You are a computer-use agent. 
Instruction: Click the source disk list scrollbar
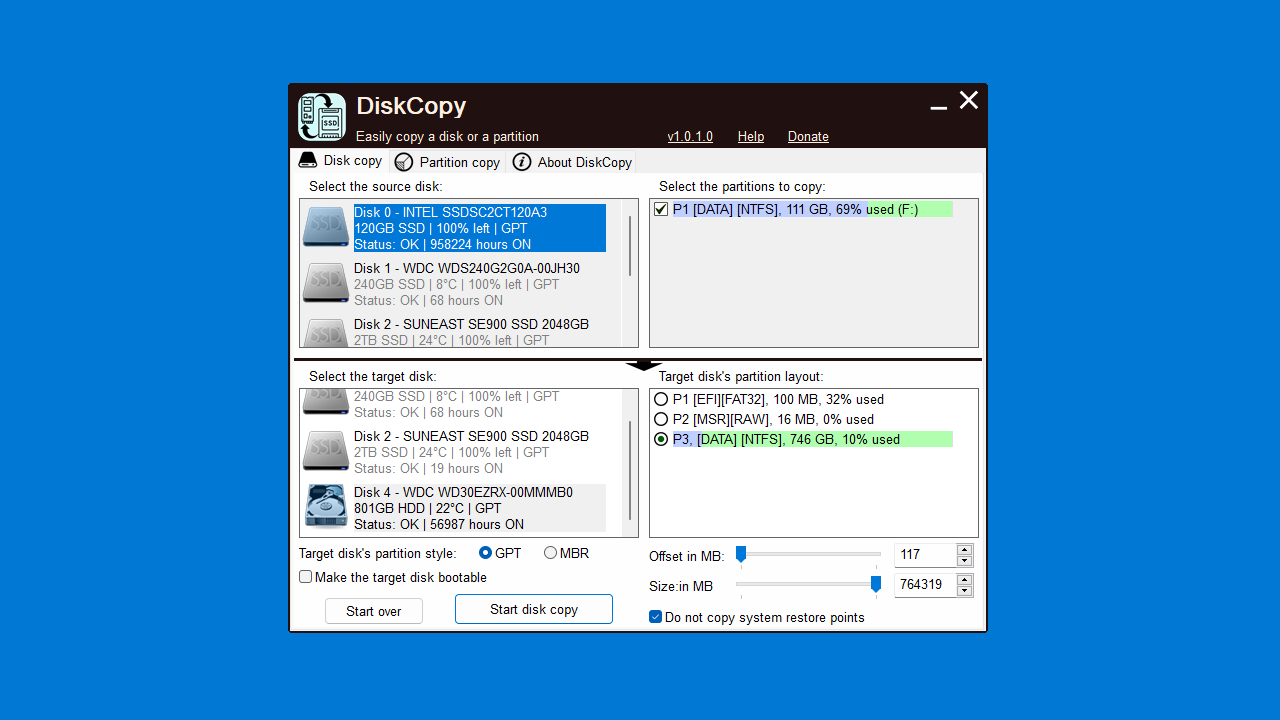pyautogui.click(x=630, y=247)
